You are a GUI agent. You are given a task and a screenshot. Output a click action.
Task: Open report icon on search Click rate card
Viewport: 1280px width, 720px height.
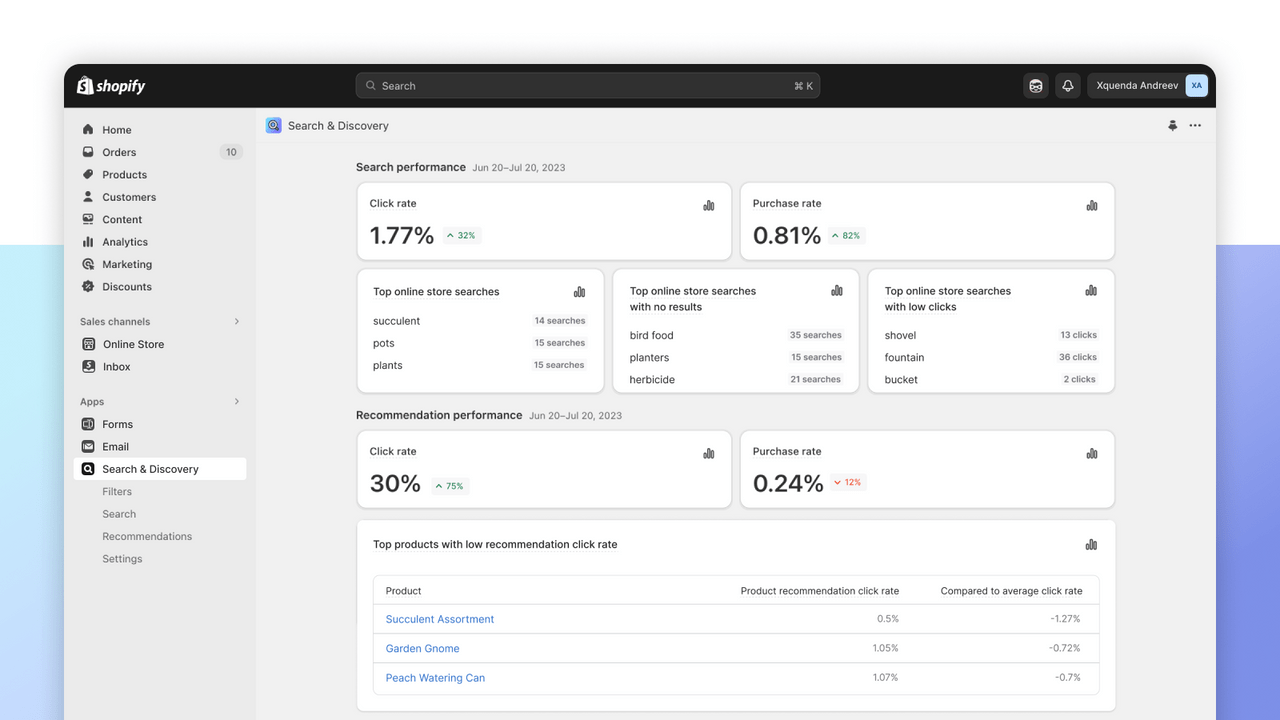tap(709, 205)
